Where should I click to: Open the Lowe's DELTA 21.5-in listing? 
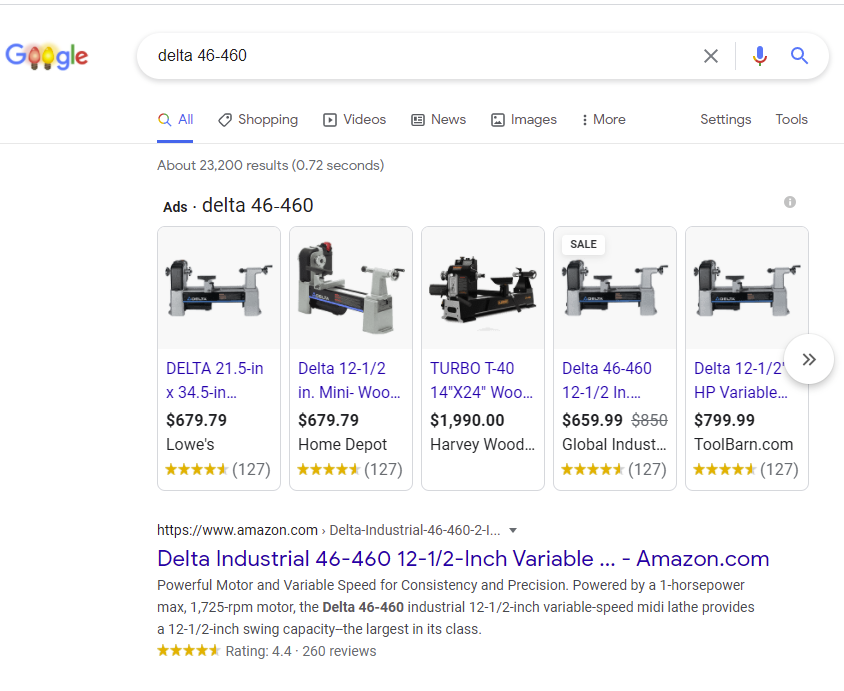tap(214, 380)
